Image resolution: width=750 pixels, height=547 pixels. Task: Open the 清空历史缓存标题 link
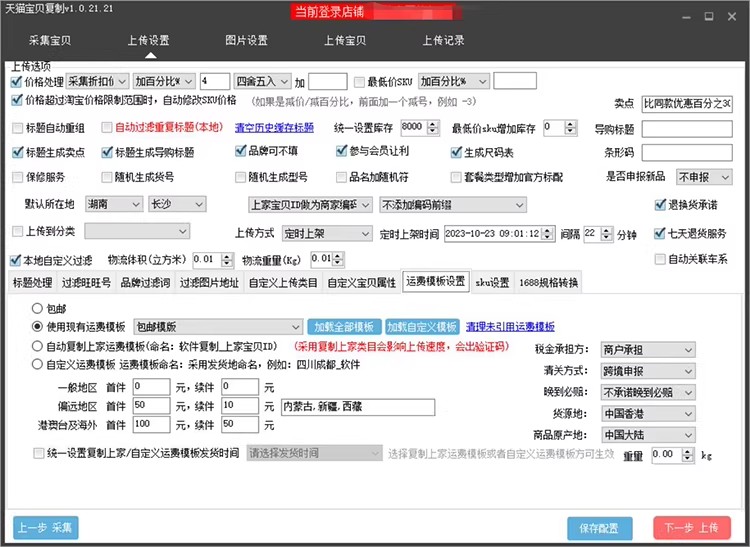tap(273, 128)
